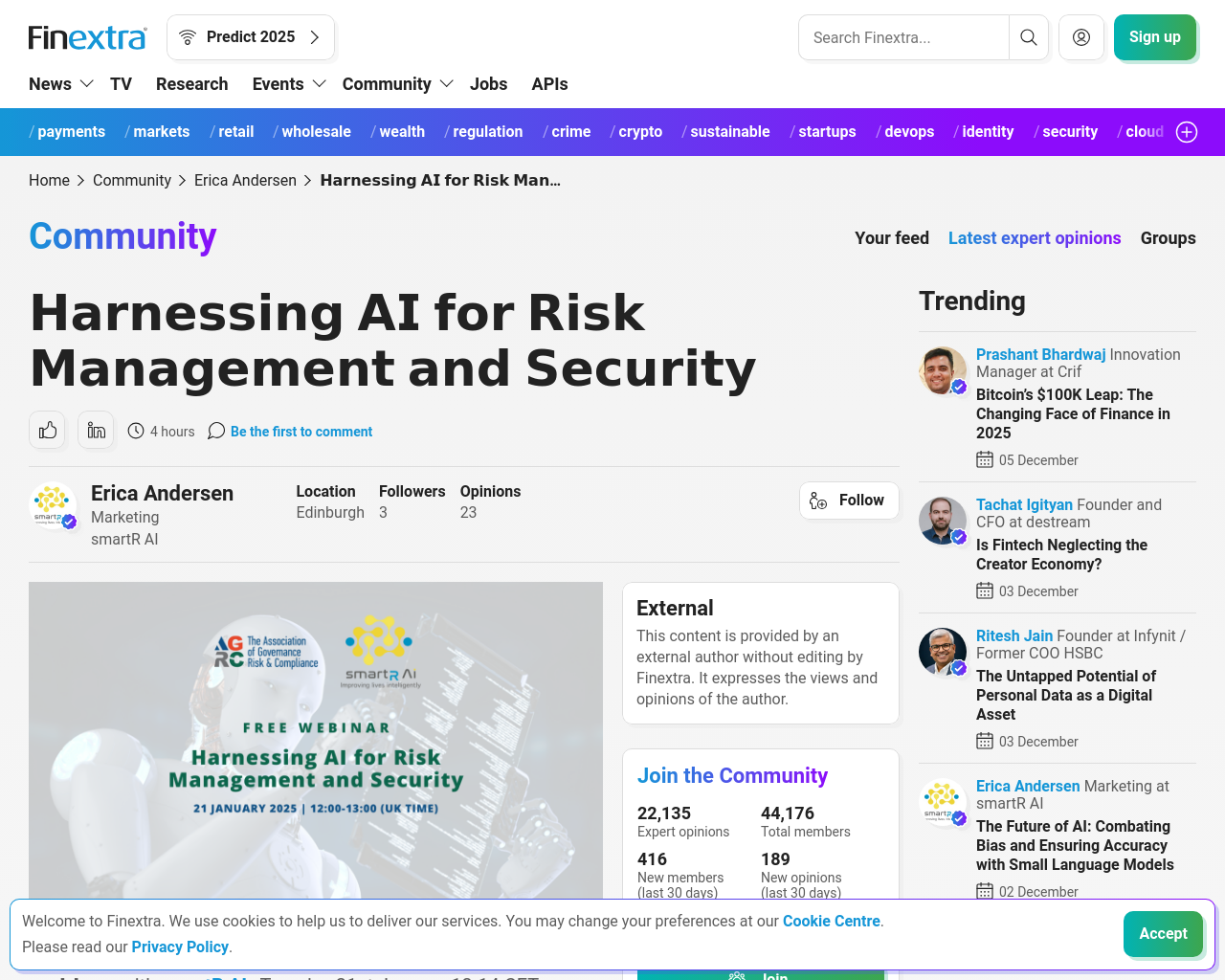Viewport: 1225px width, 980px height.
Task: Open the Community breadcrumb link
Action: click(x=132, y=180)
